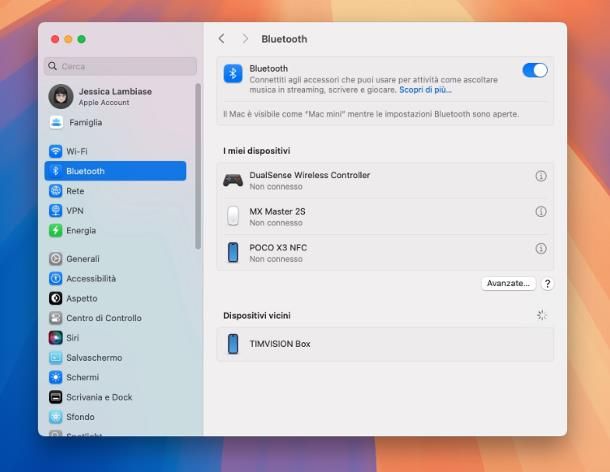Click the Scrivania e Dock icon

tap(56, 397)
